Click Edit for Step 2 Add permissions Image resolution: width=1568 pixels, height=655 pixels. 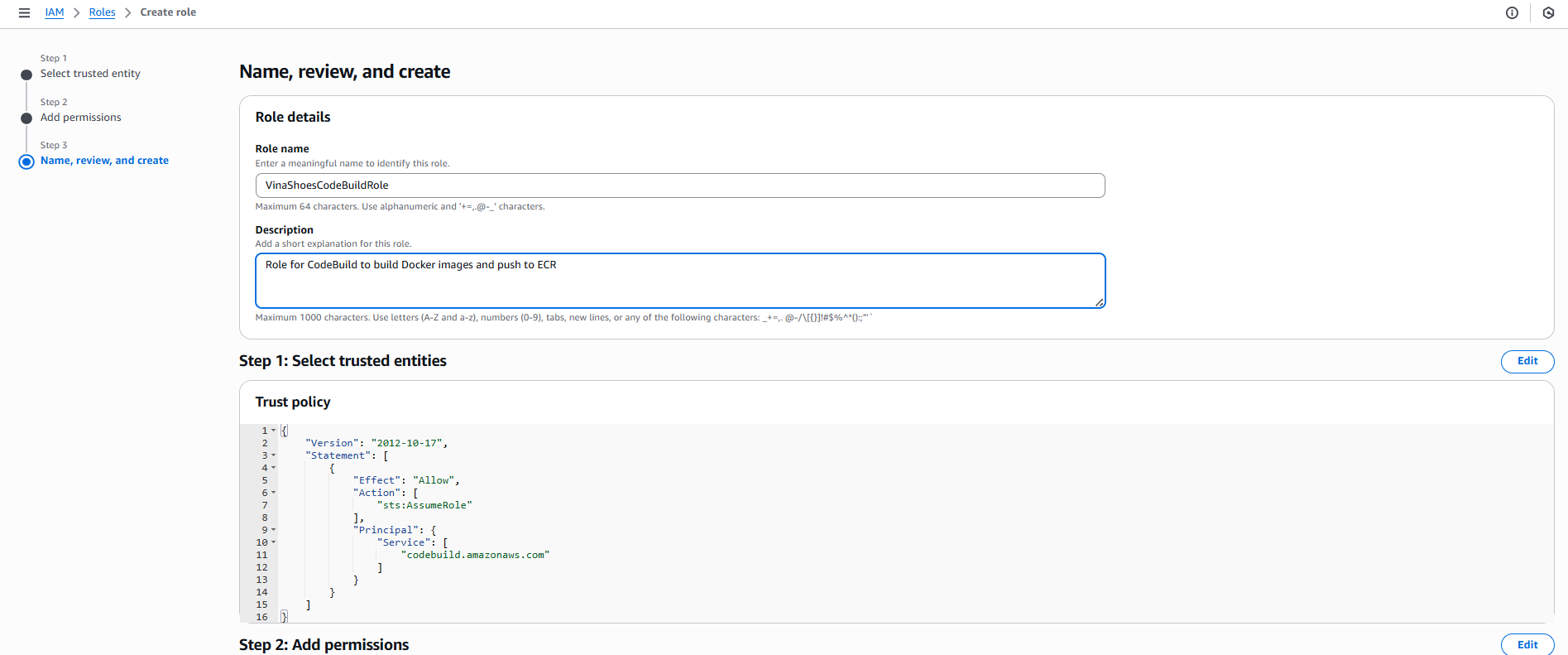pos(1527,644)
